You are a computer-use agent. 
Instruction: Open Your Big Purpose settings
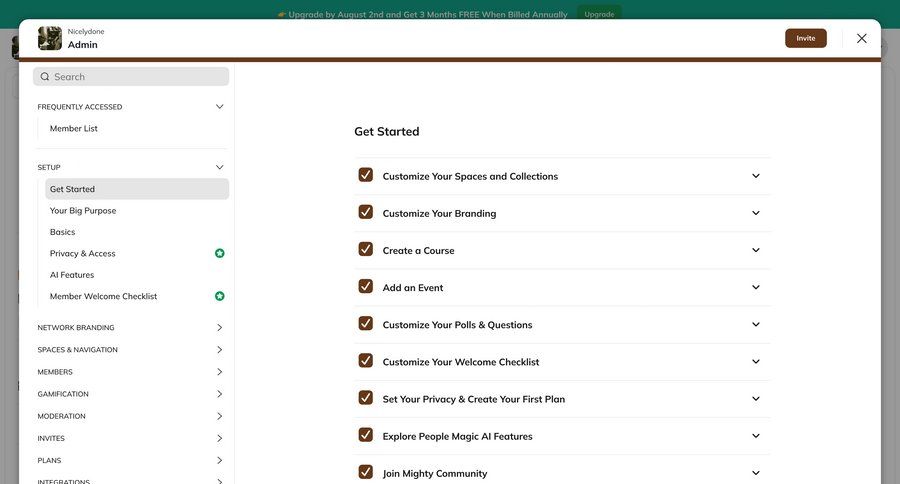coord(83,211)
